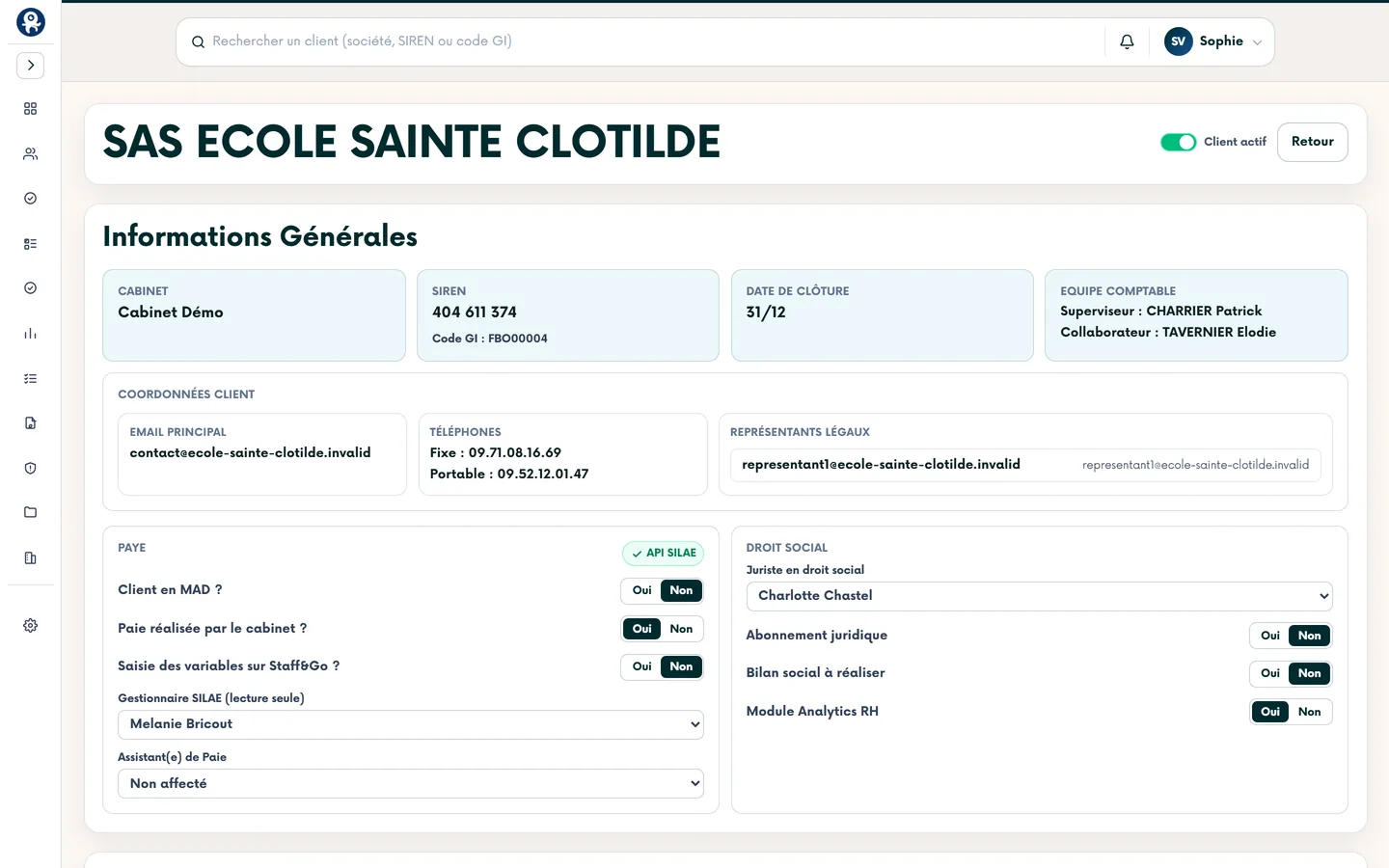Open the Sophie user menu chevron

click(1257, 42)
